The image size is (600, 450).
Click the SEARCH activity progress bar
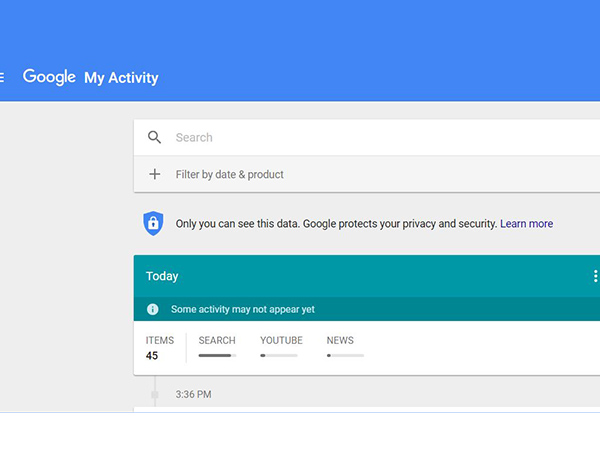(x=217, y=355)
